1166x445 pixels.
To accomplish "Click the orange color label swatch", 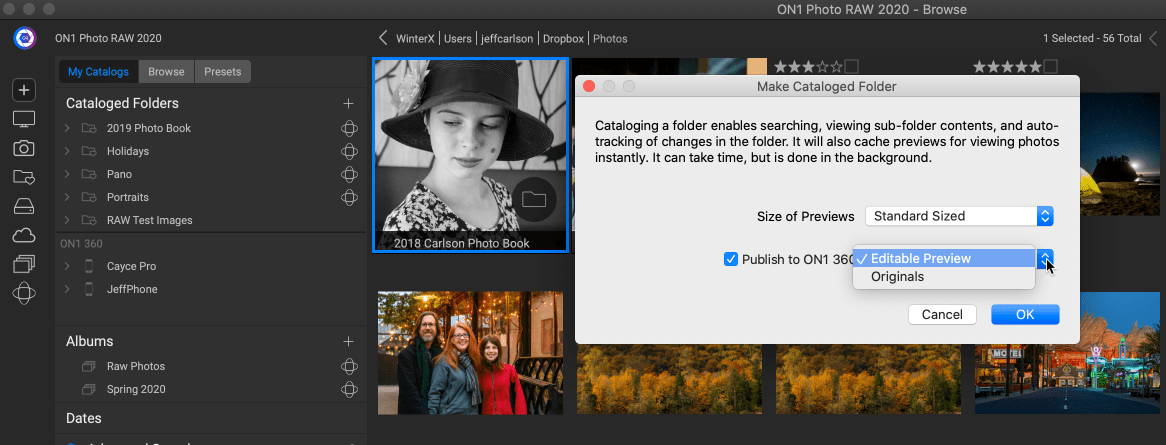I will pyautogui.click(x=757, y=67).
